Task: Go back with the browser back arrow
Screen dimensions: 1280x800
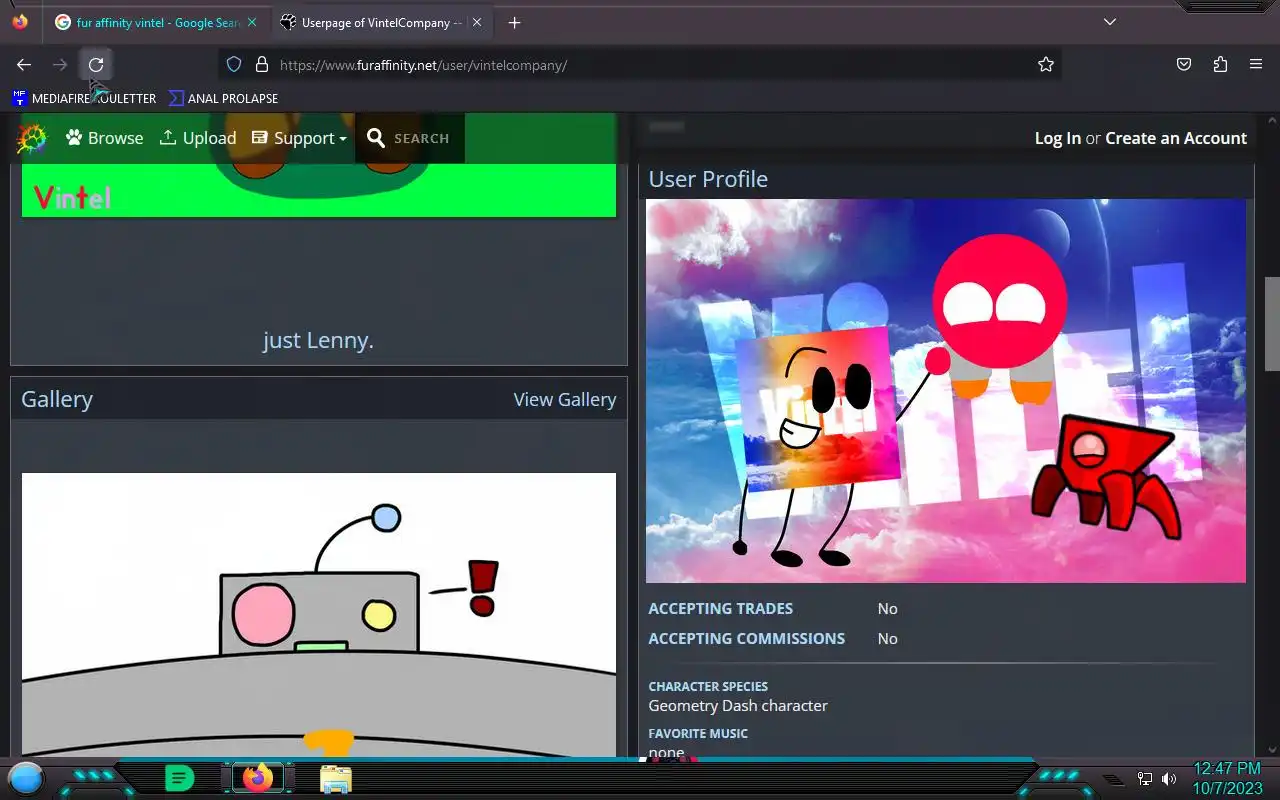Action: (24, 65)
